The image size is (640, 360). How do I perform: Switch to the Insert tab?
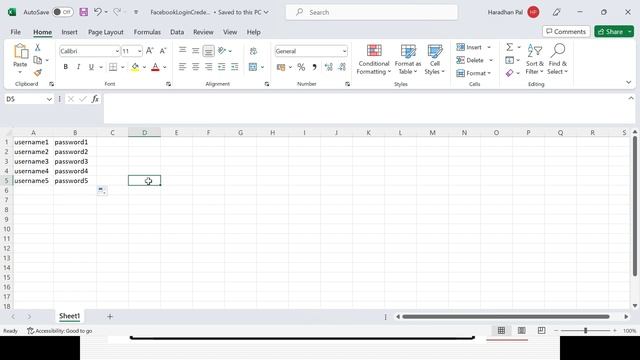click(x=69, y=32)
